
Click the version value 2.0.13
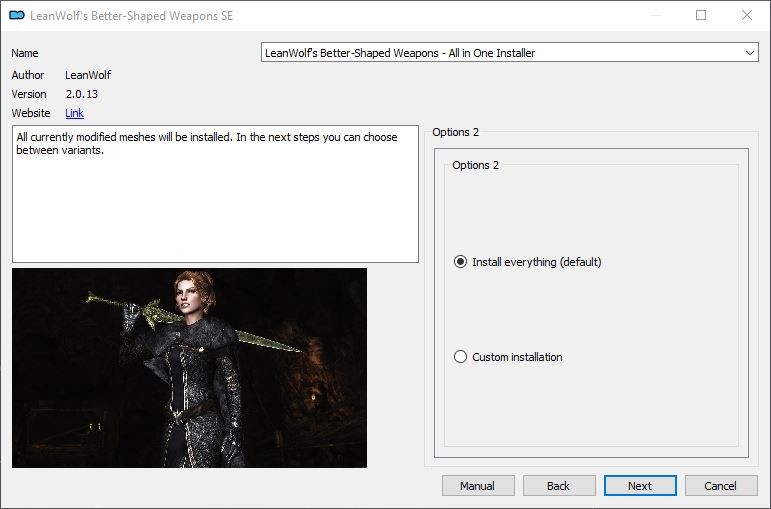coord(82,94)
